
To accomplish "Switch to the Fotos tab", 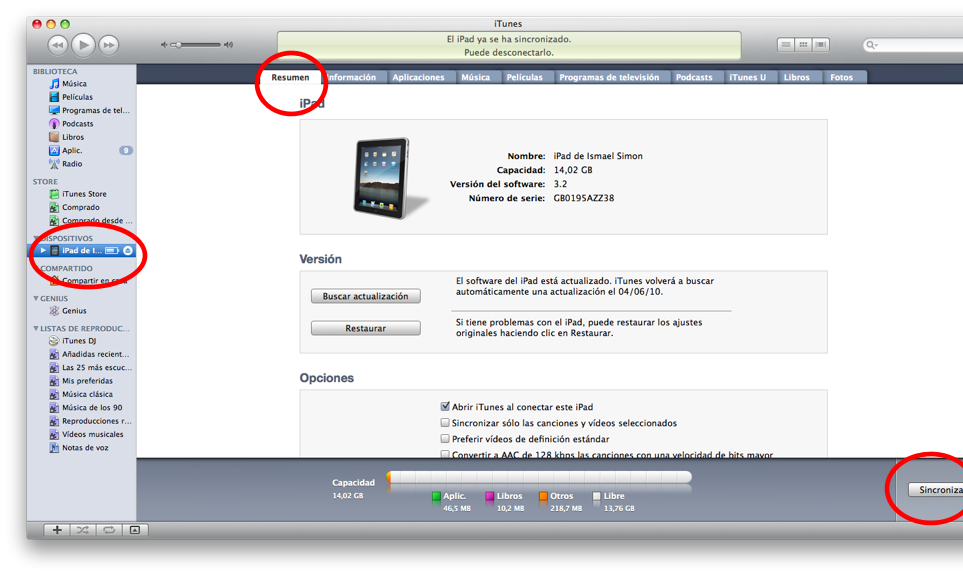I will 841,77.
